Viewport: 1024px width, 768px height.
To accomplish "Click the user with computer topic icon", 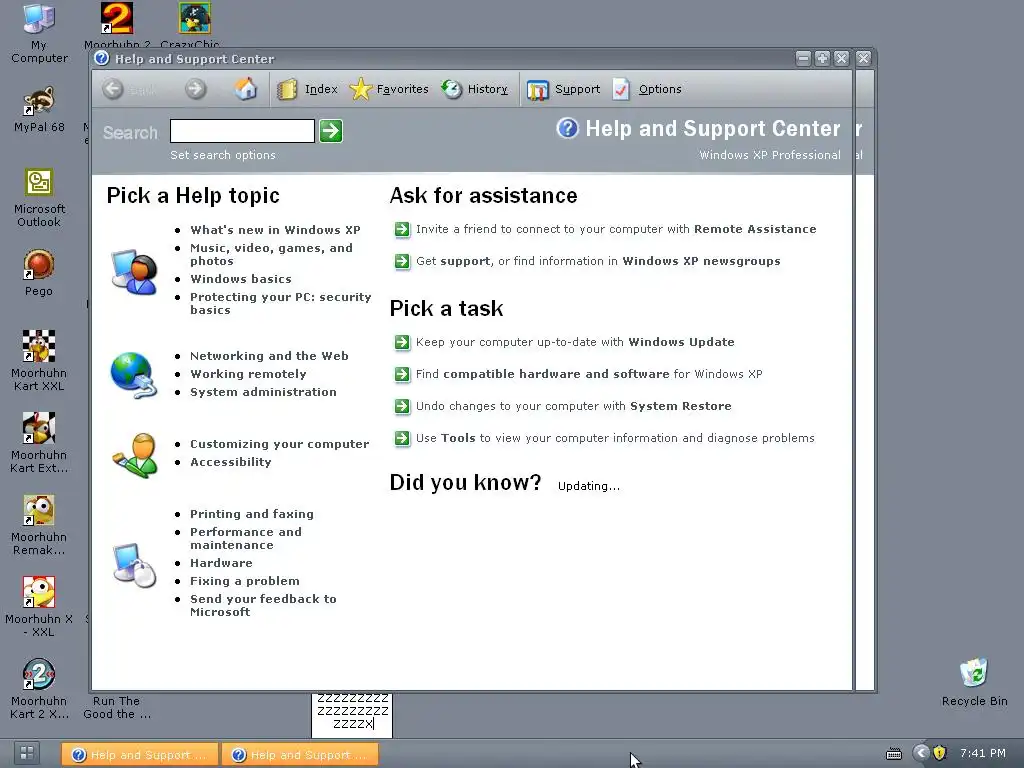I will point(135,272).
